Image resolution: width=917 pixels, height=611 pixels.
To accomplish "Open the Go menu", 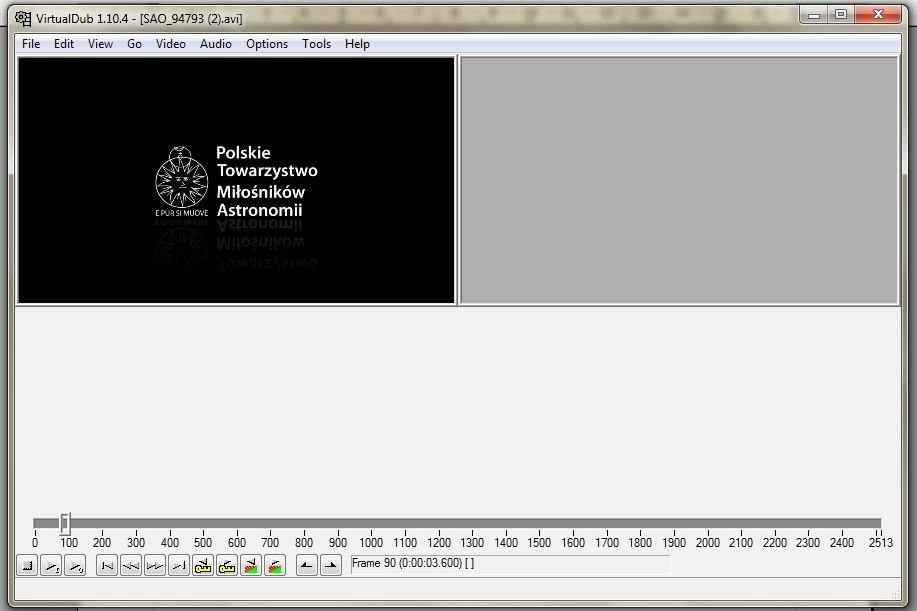I will pos(135,44).
